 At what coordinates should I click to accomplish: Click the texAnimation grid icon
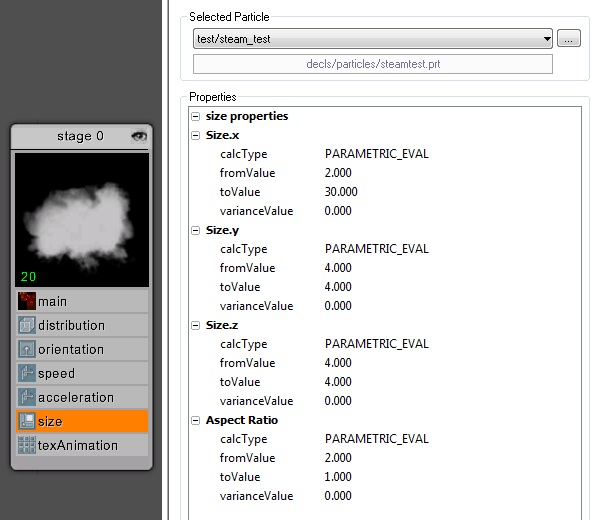tap(26, 445)
